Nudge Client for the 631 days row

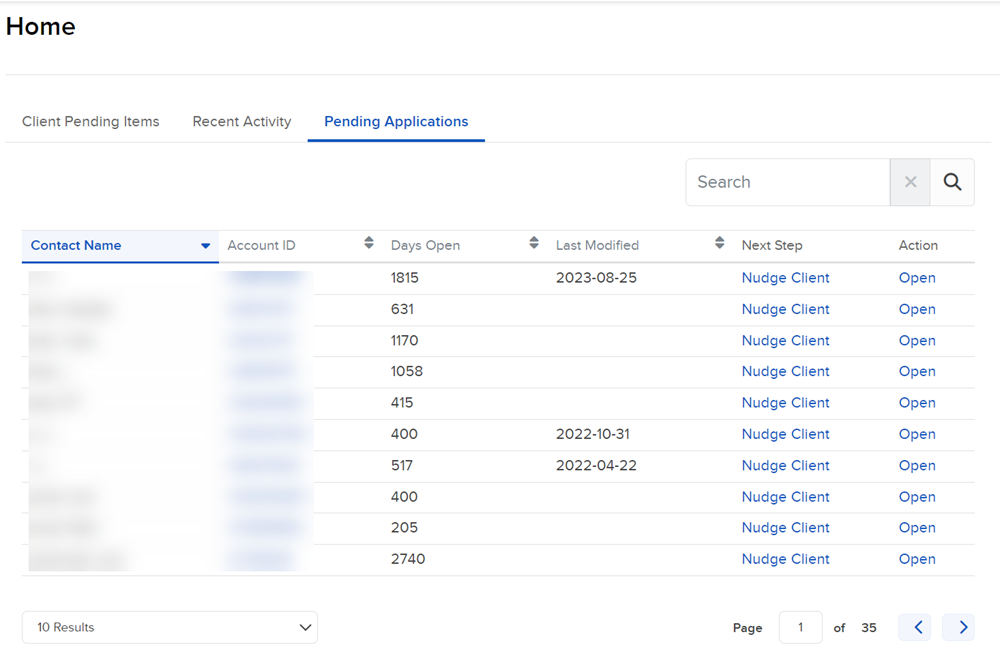[x=785, y=309]
